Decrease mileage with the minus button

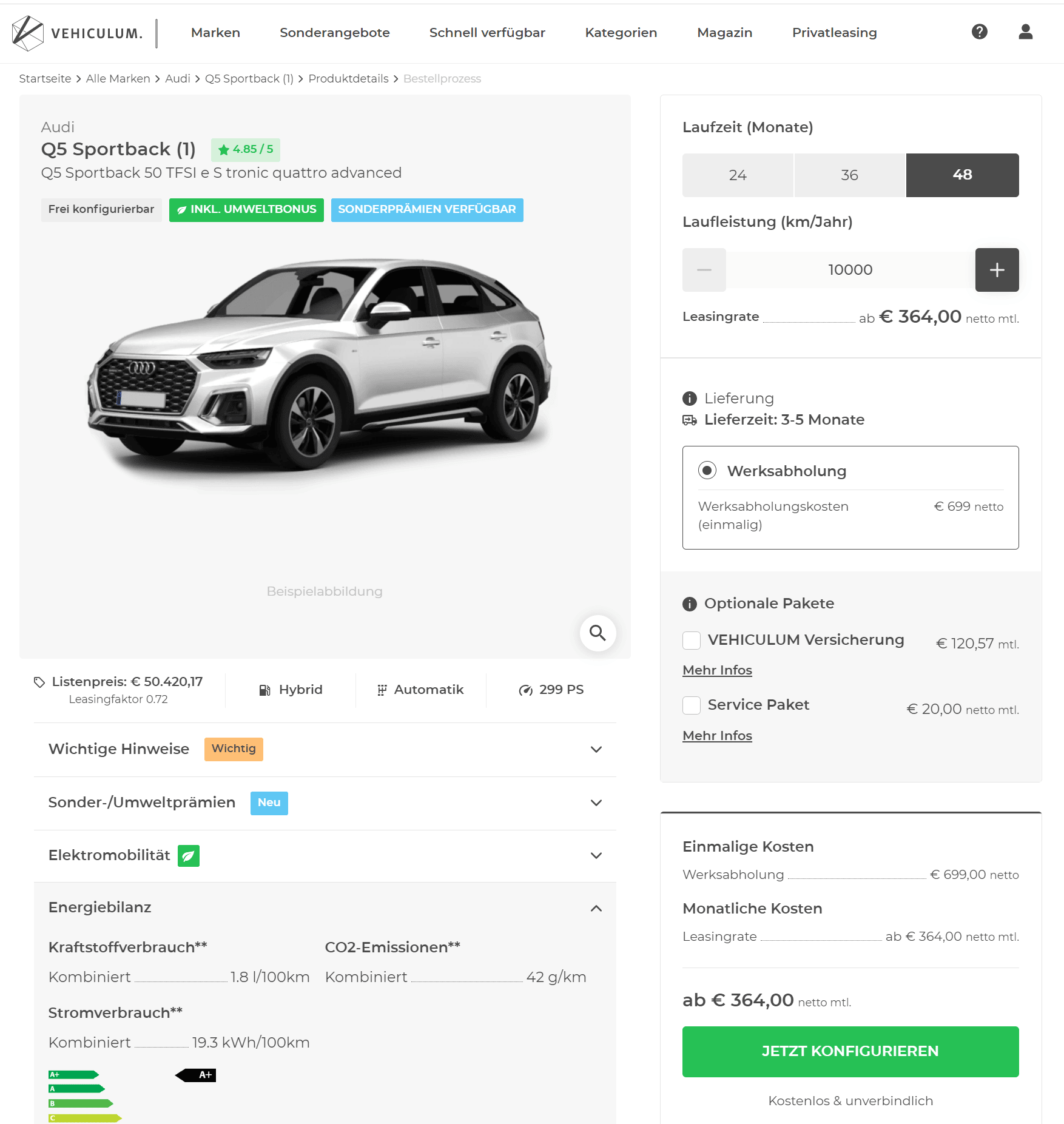704,270
